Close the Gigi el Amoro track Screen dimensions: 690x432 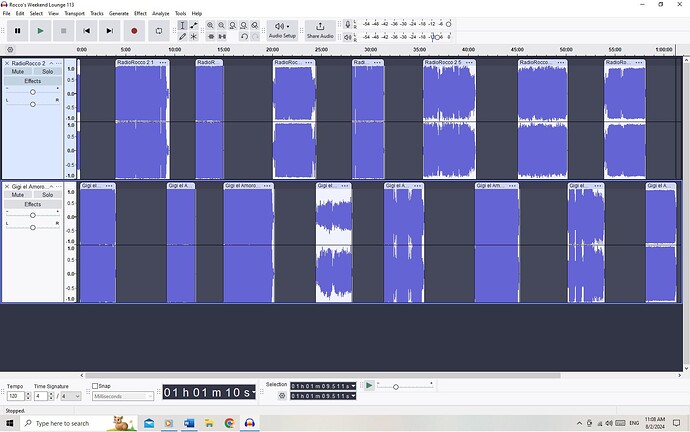click(7, 187)
